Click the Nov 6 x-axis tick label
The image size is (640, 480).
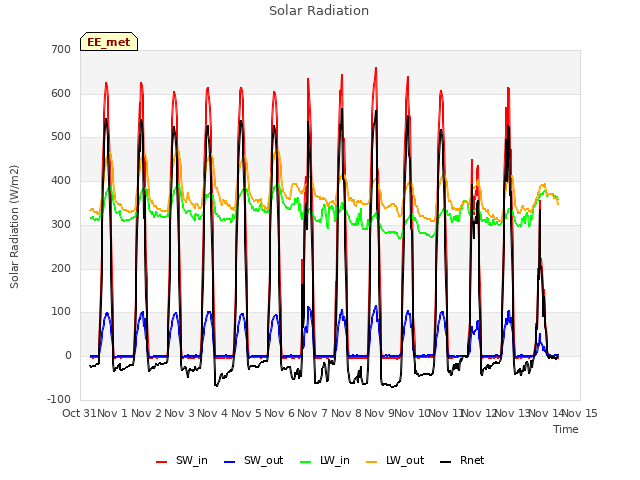click(279, 413)
